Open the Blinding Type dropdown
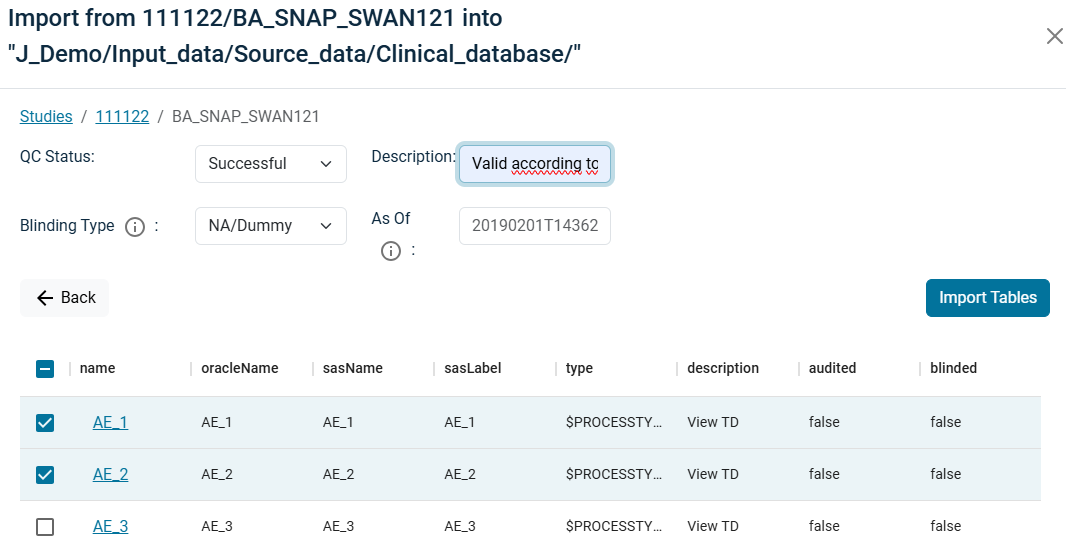The width and height of the screenshot is (1066, 549). pos(270,226)
